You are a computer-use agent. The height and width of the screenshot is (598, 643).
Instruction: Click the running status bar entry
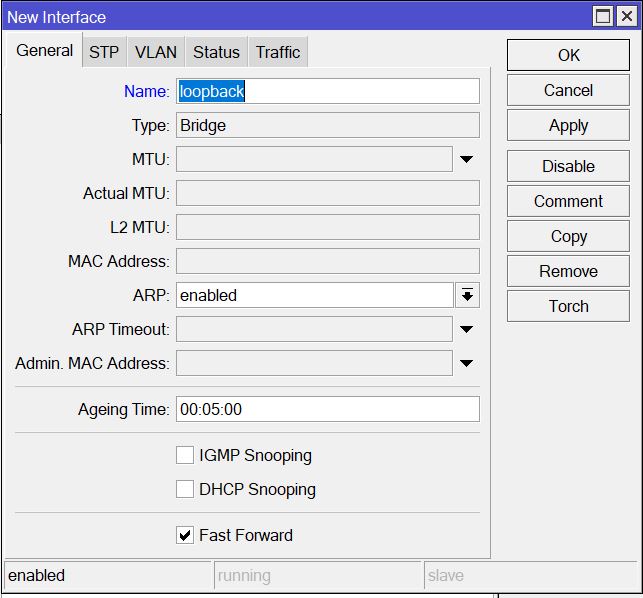318,575
